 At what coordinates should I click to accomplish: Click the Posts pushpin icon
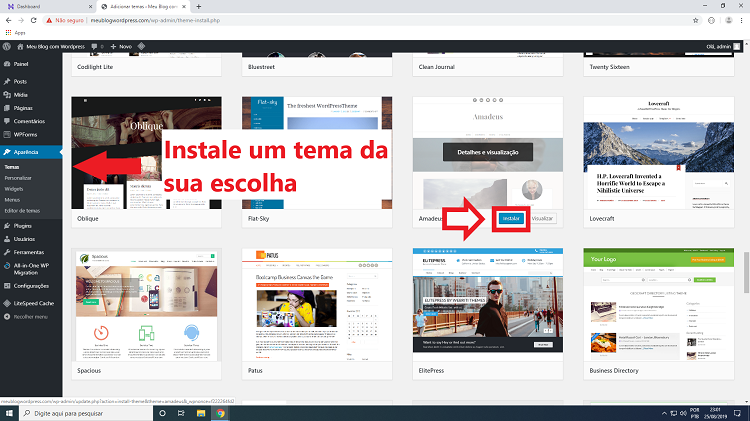[7, 81]
